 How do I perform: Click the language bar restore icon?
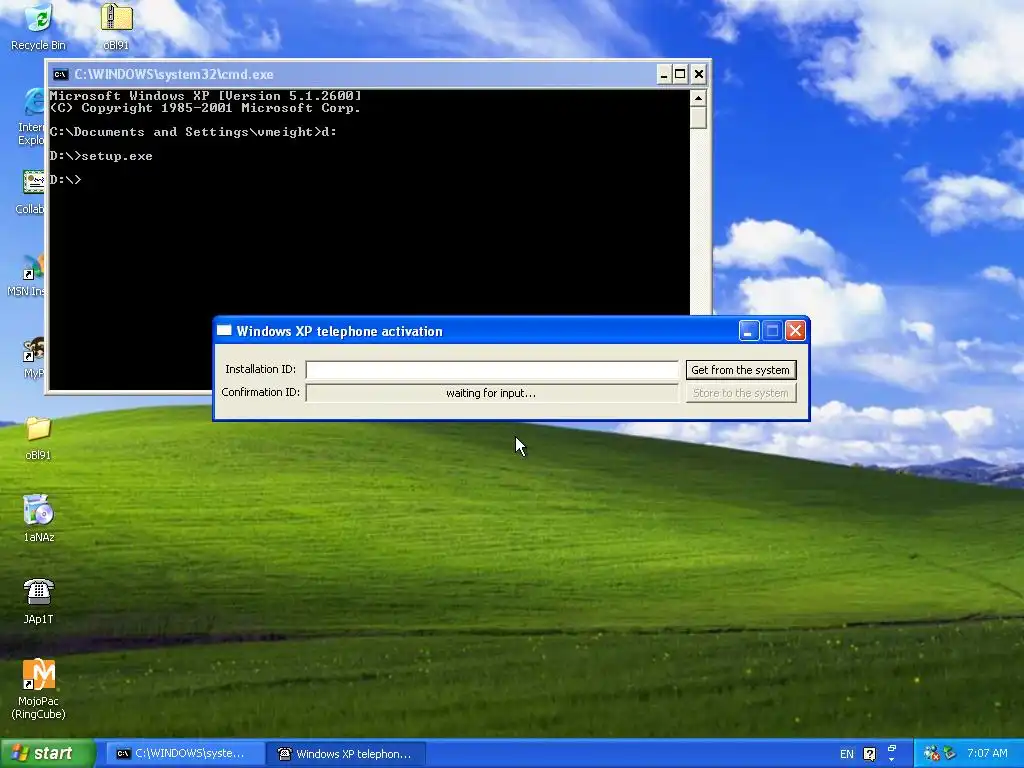[x=892, y=748]
